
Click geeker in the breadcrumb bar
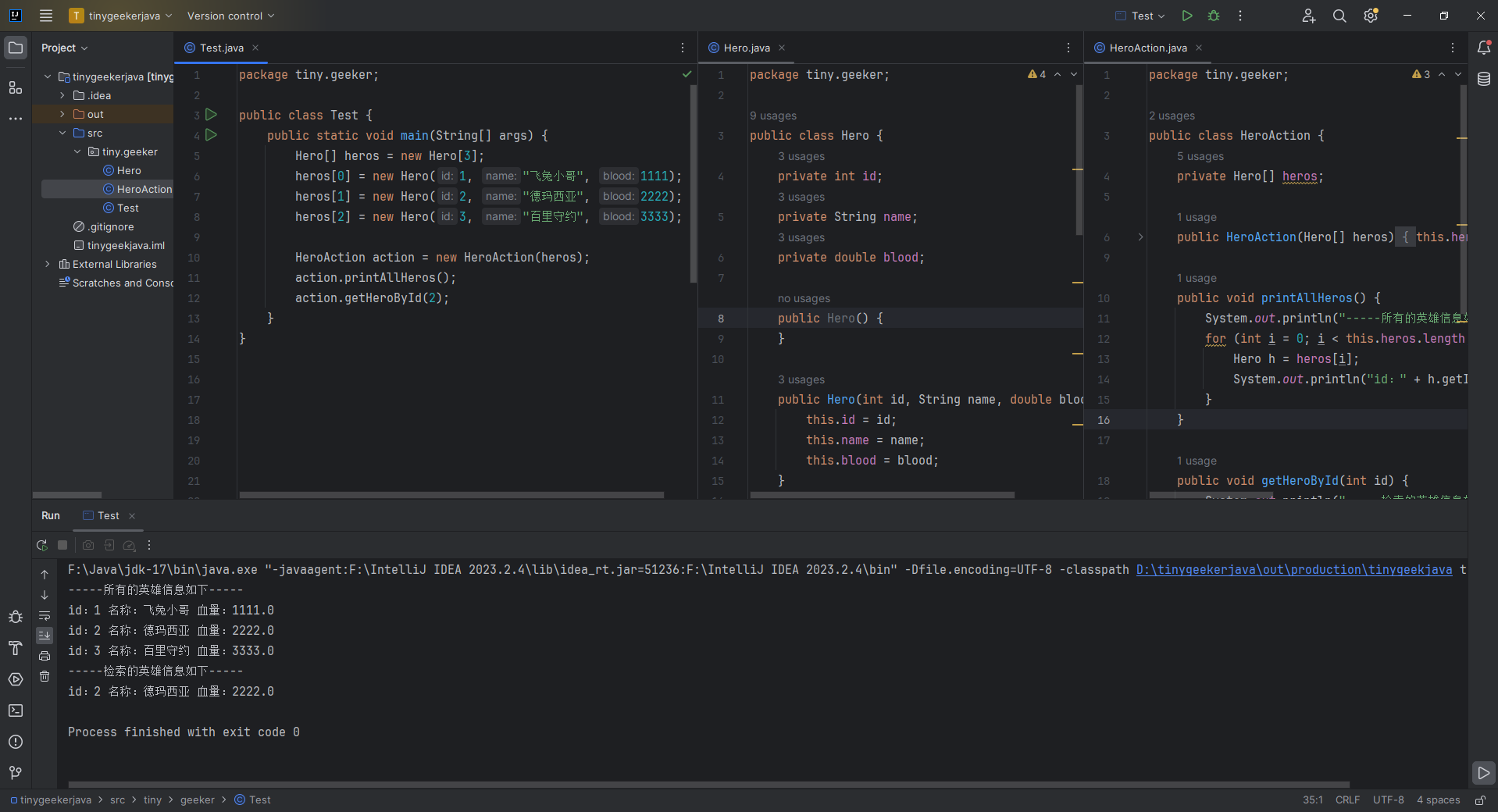click(x=197, y=800)
